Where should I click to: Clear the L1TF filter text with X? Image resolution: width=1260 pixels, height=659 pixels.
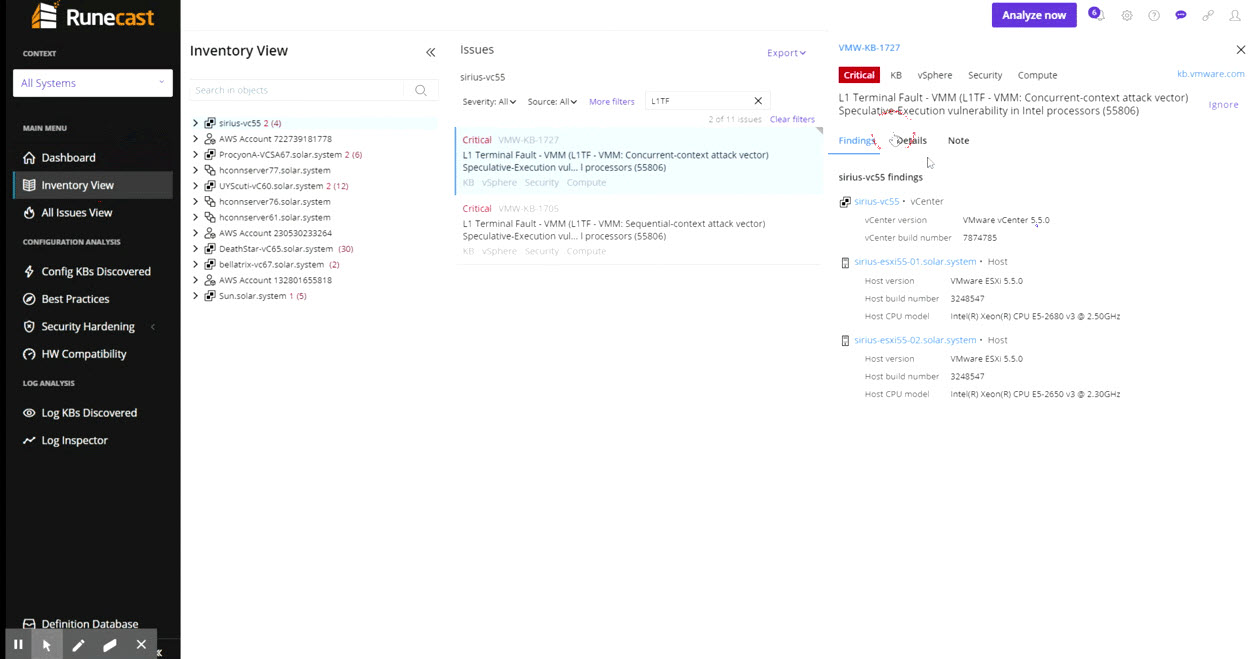(758, 101)
